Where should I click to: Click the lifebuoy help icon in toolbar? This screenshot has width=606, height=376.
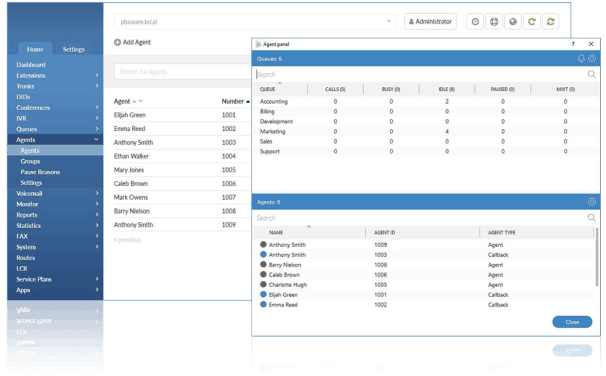point(494,22)
